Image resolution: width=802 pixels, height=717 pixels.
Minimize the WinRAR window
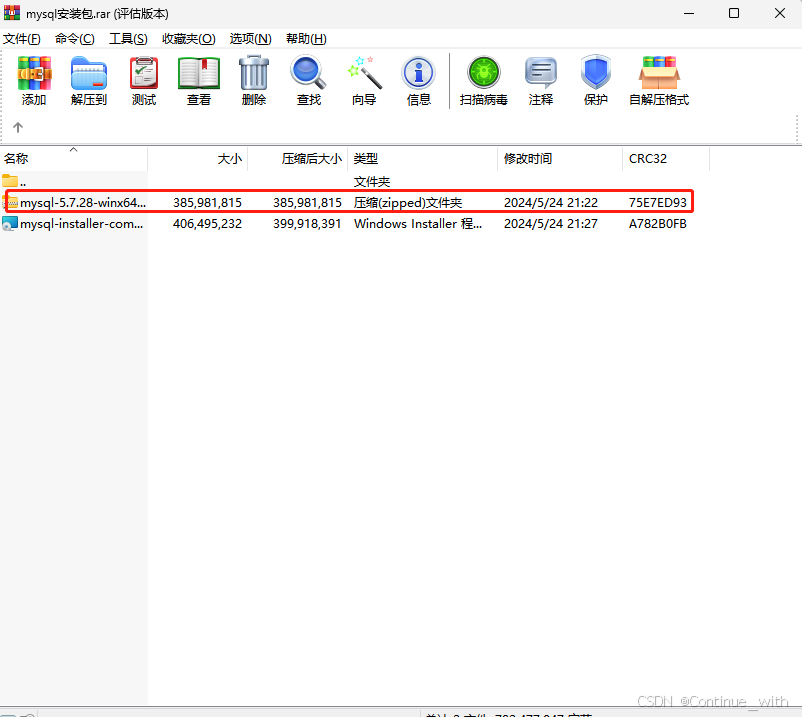689,13
